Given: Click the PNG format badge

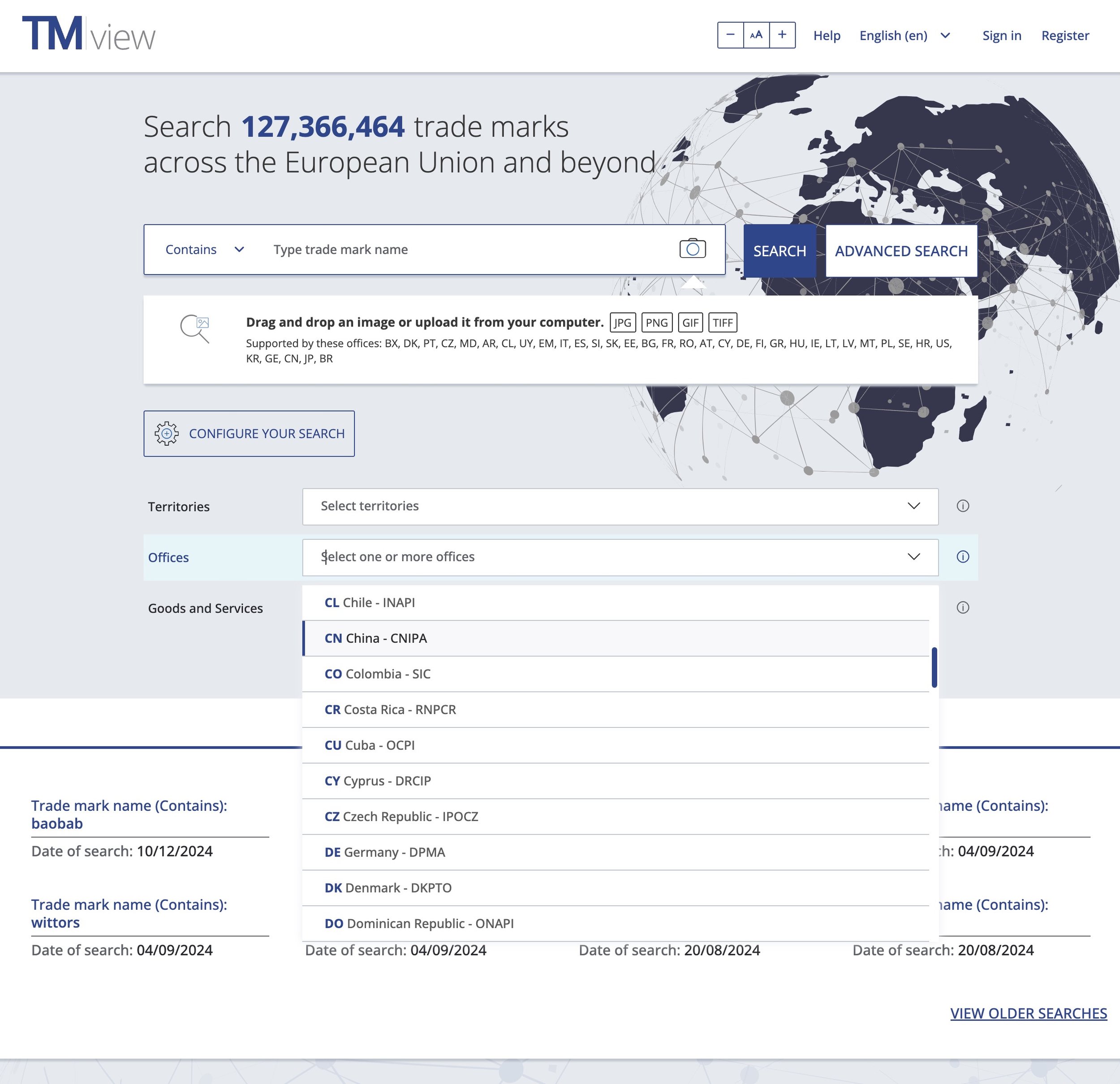Looking at the screenshot, I should tap(657, 323).
